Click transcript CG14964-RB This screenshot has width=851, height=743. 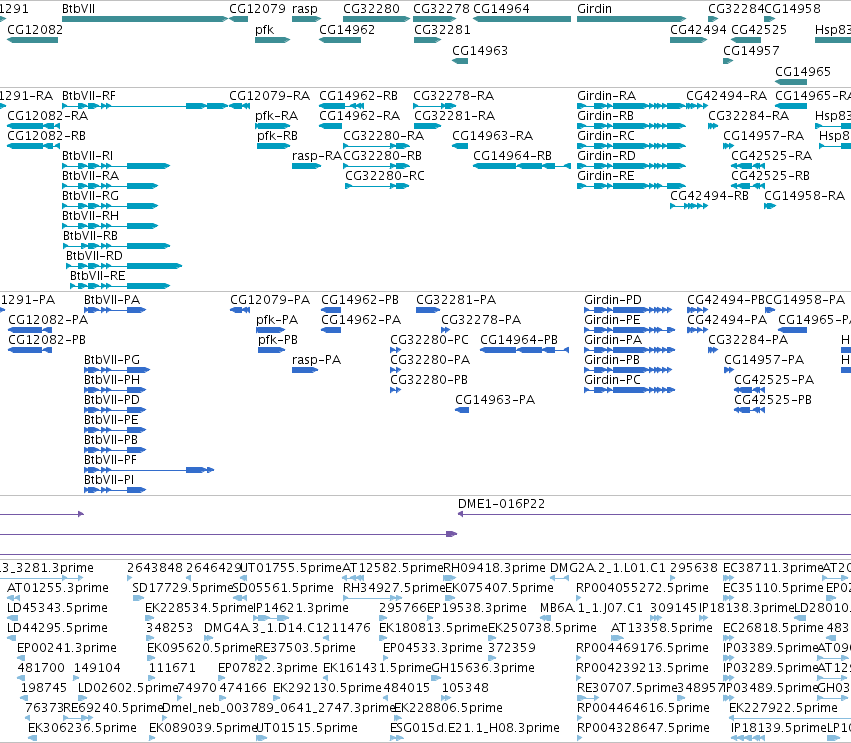click(512, 156)
